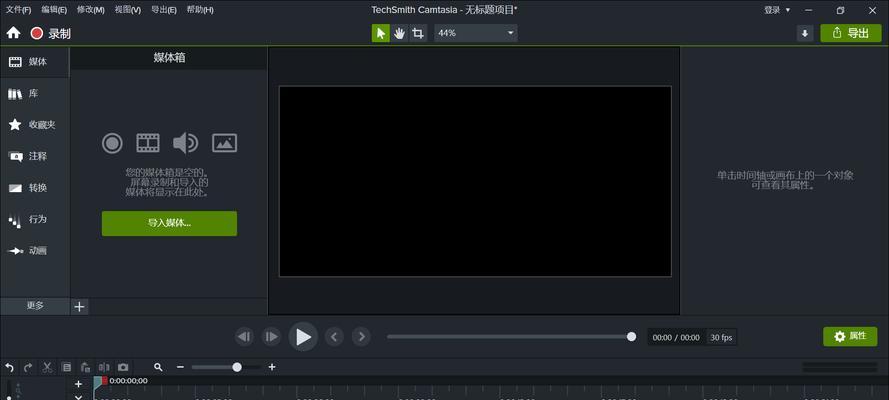
Task: Select the arrow Edit mode tool
Action: click(x=381, y=33)
